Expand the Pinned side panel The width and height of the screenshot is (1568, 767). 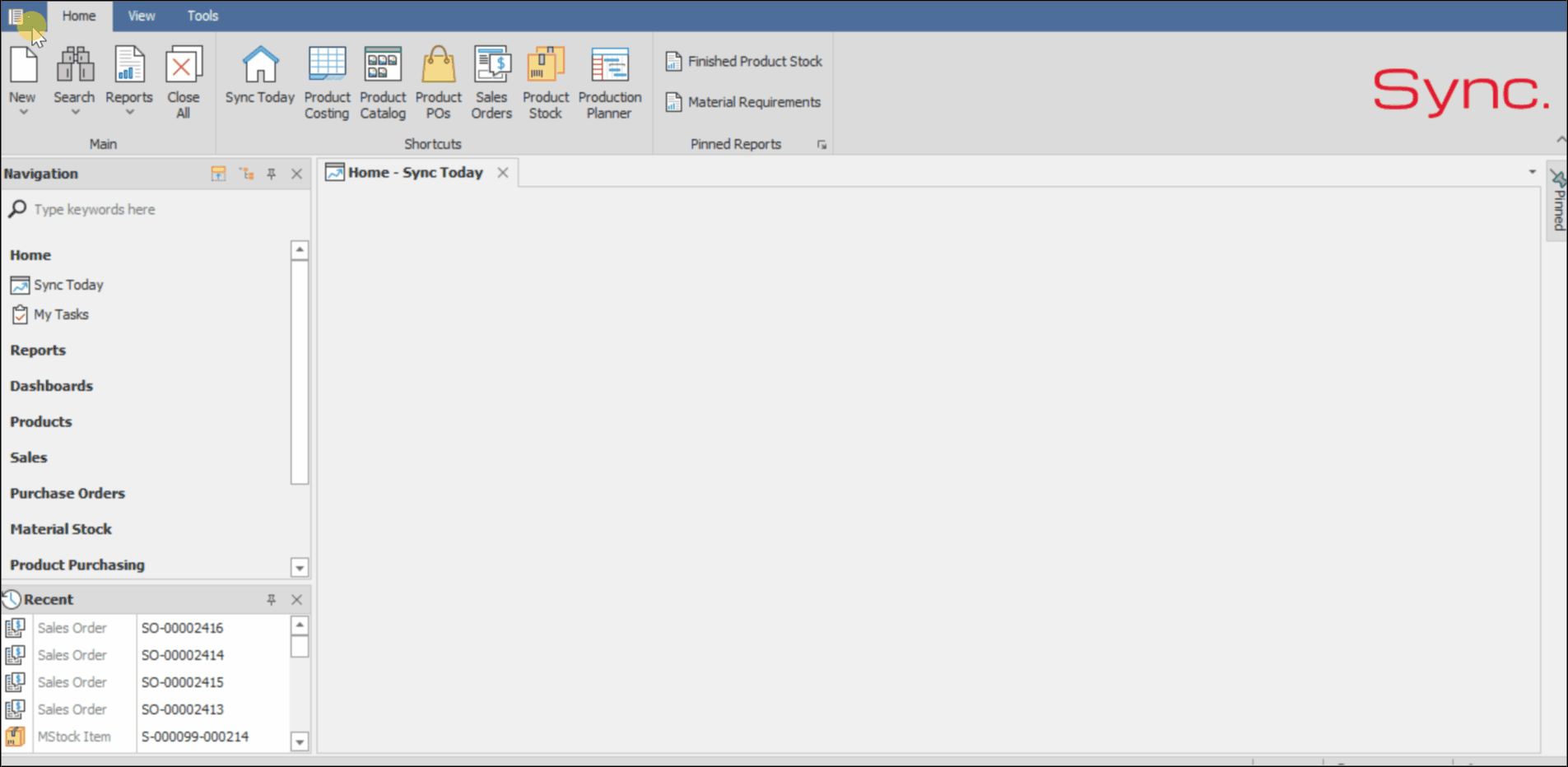(x=1557, y=200)
